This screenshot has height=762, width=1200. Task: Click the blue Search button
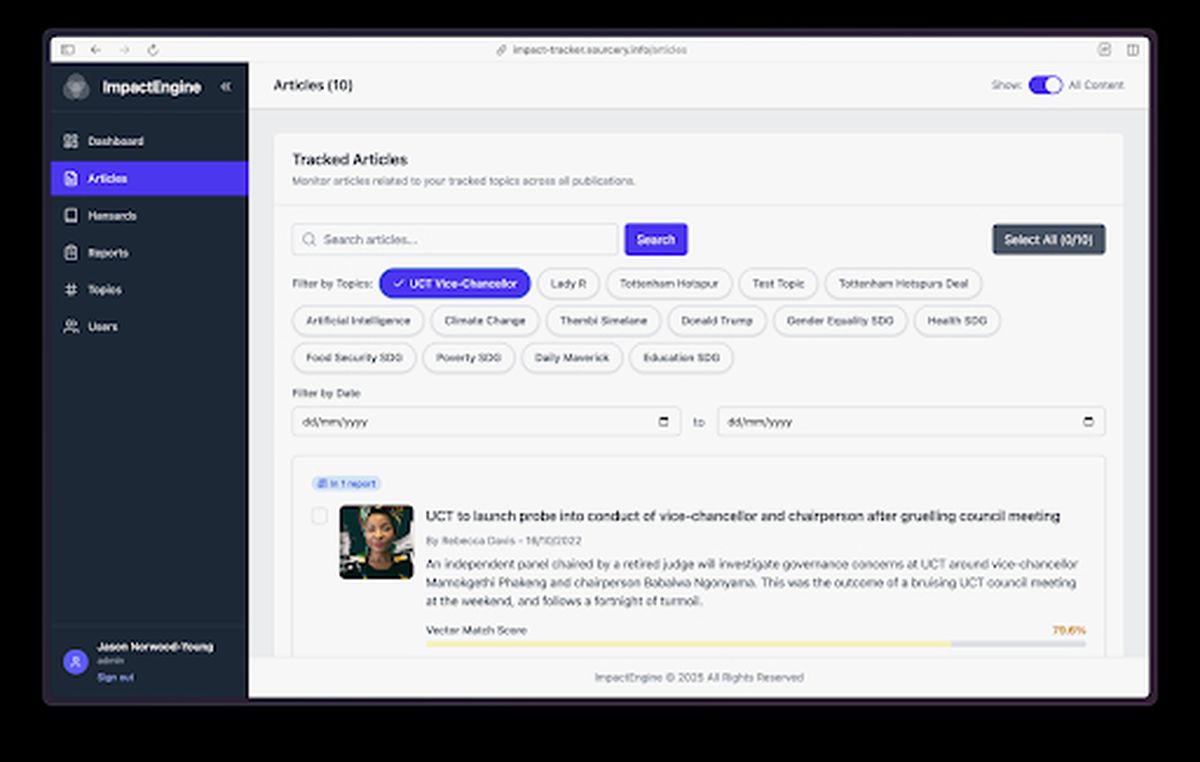click(656, 239)
